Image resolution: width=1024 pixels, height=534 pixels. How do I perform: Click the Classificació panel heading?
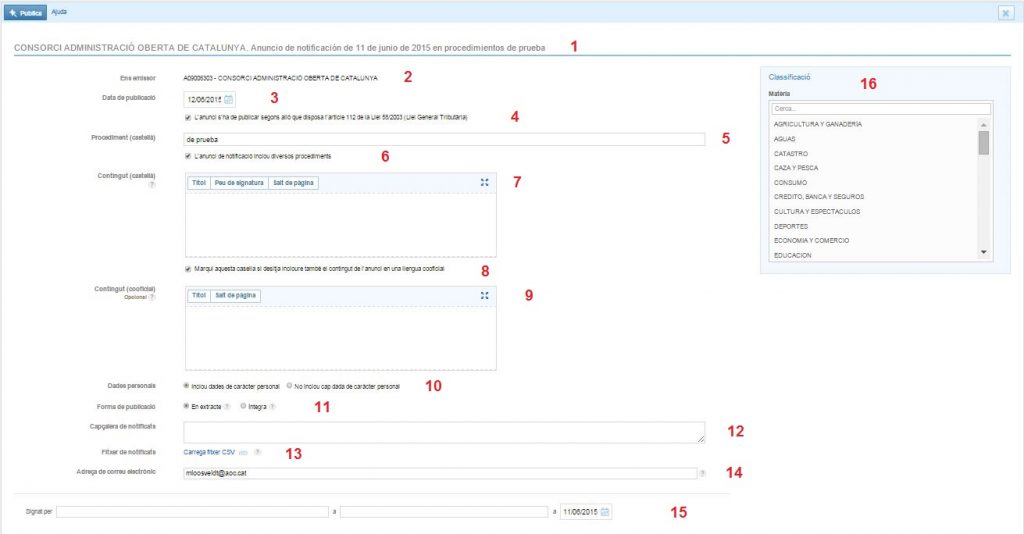click(789, 77)
